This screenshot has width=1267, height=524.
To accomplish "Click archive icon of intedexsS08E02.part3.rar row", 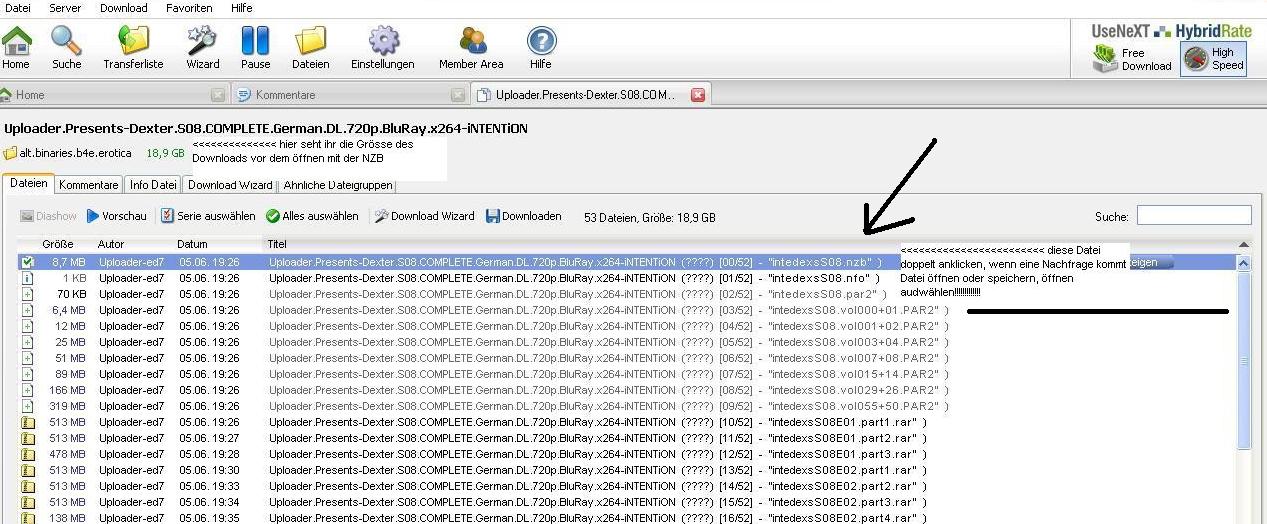I will [x=28, y=502].
